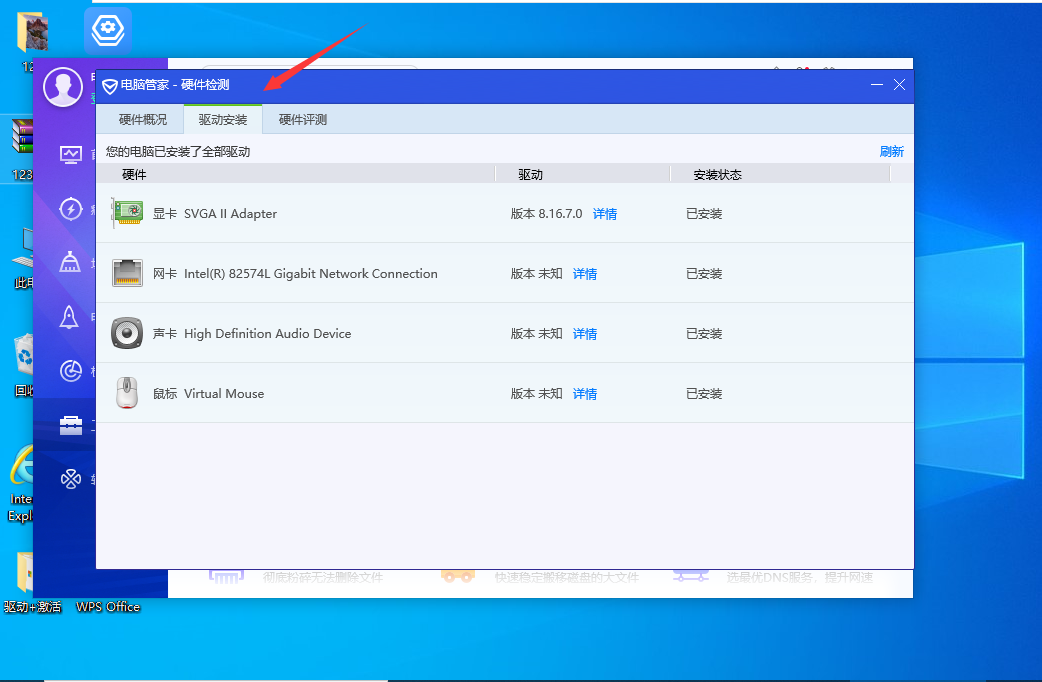Click the rocket icon in the sidebar
The image size is (1042, 682).
[x=70, y=317]
